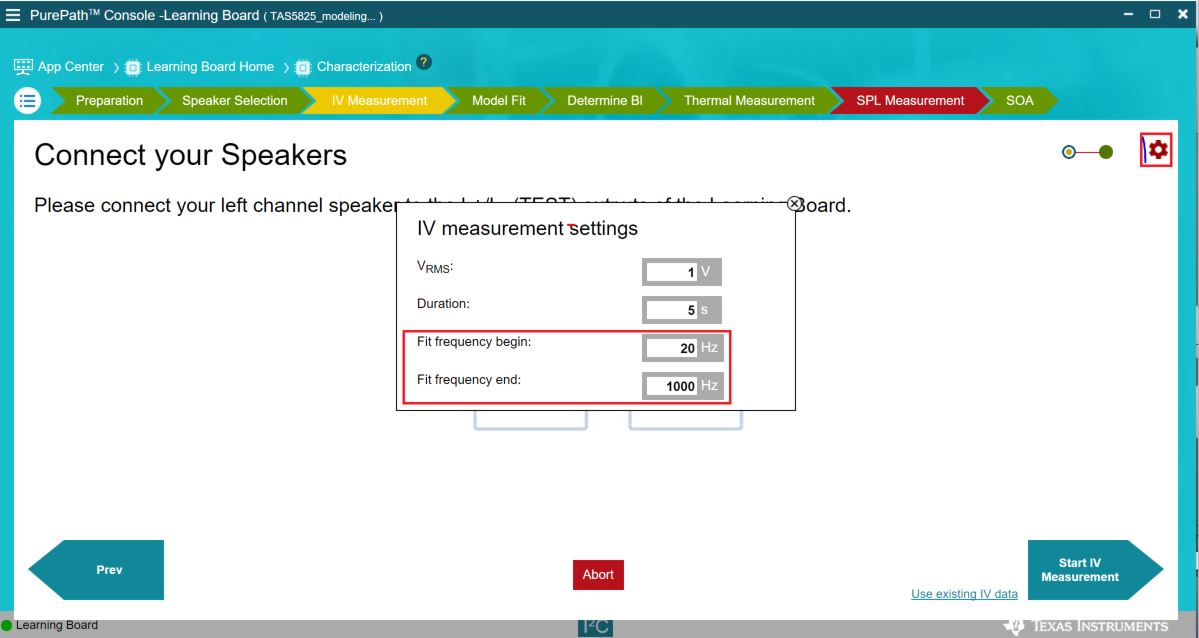Click the I2C status icon
1199x638 pixels.
point(595,627)
